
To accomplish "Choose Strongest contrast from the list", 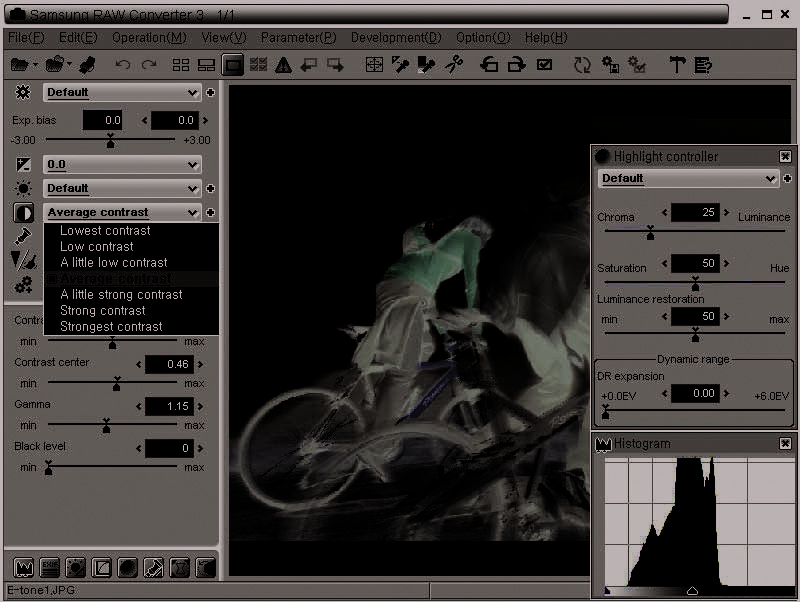I will click(x=111, y=327).
